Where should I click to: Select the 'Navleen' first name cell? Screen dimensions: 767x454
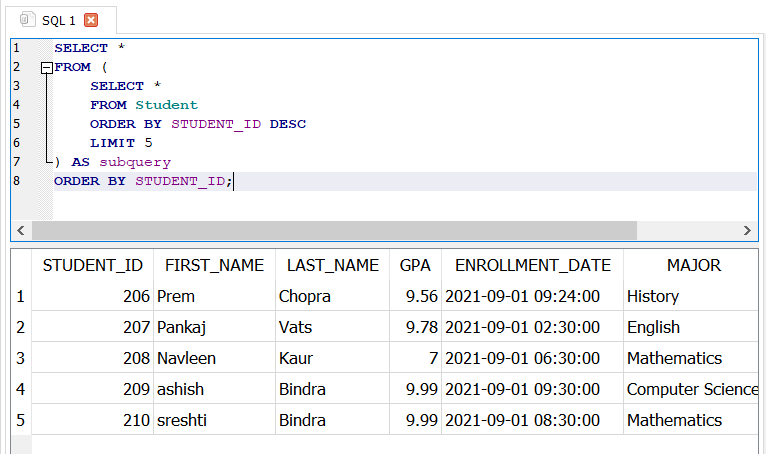coord(214,358)
